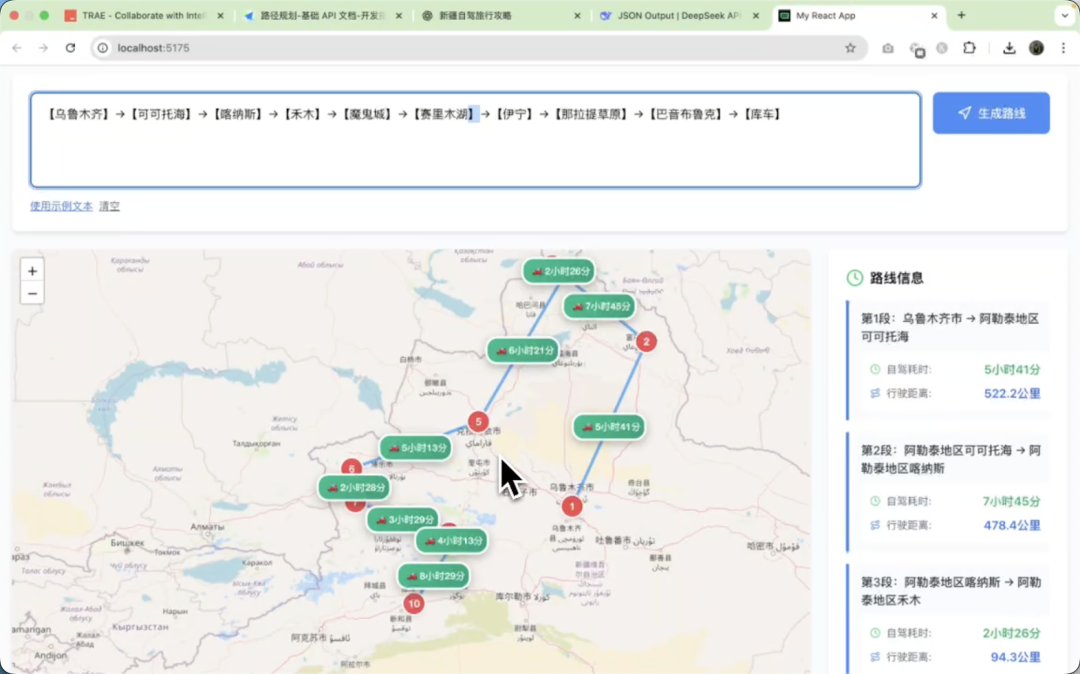Reload the localhost page
Viewport: 1080px width, 674px height.
[70, 48]
